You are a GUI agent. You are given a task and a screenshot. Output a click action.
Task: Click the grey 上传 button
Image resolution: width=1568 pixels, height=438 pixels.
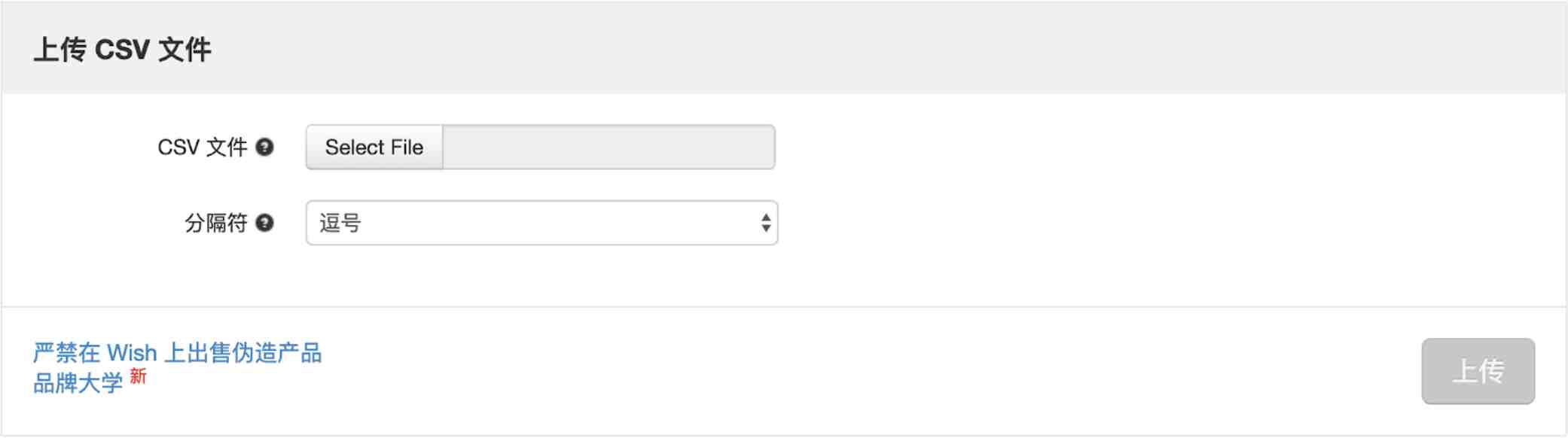[x=1478, y=371]
